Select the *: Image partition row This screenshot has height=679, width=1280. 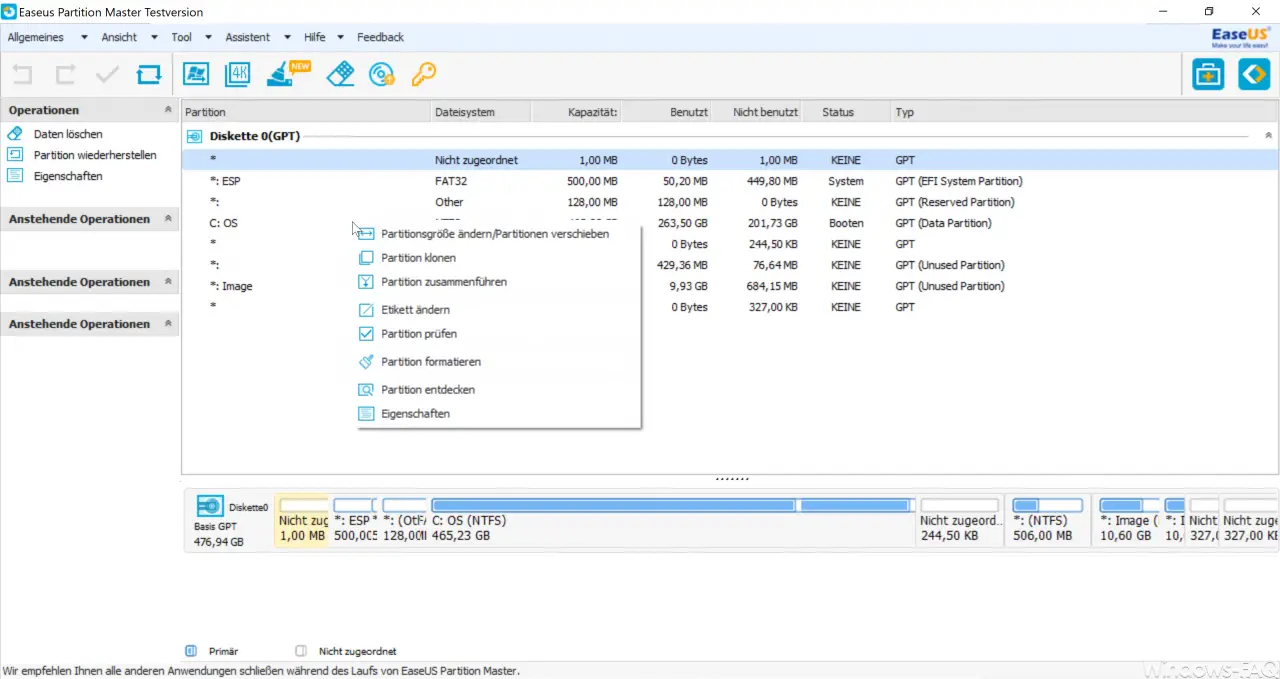coord(730,286)
